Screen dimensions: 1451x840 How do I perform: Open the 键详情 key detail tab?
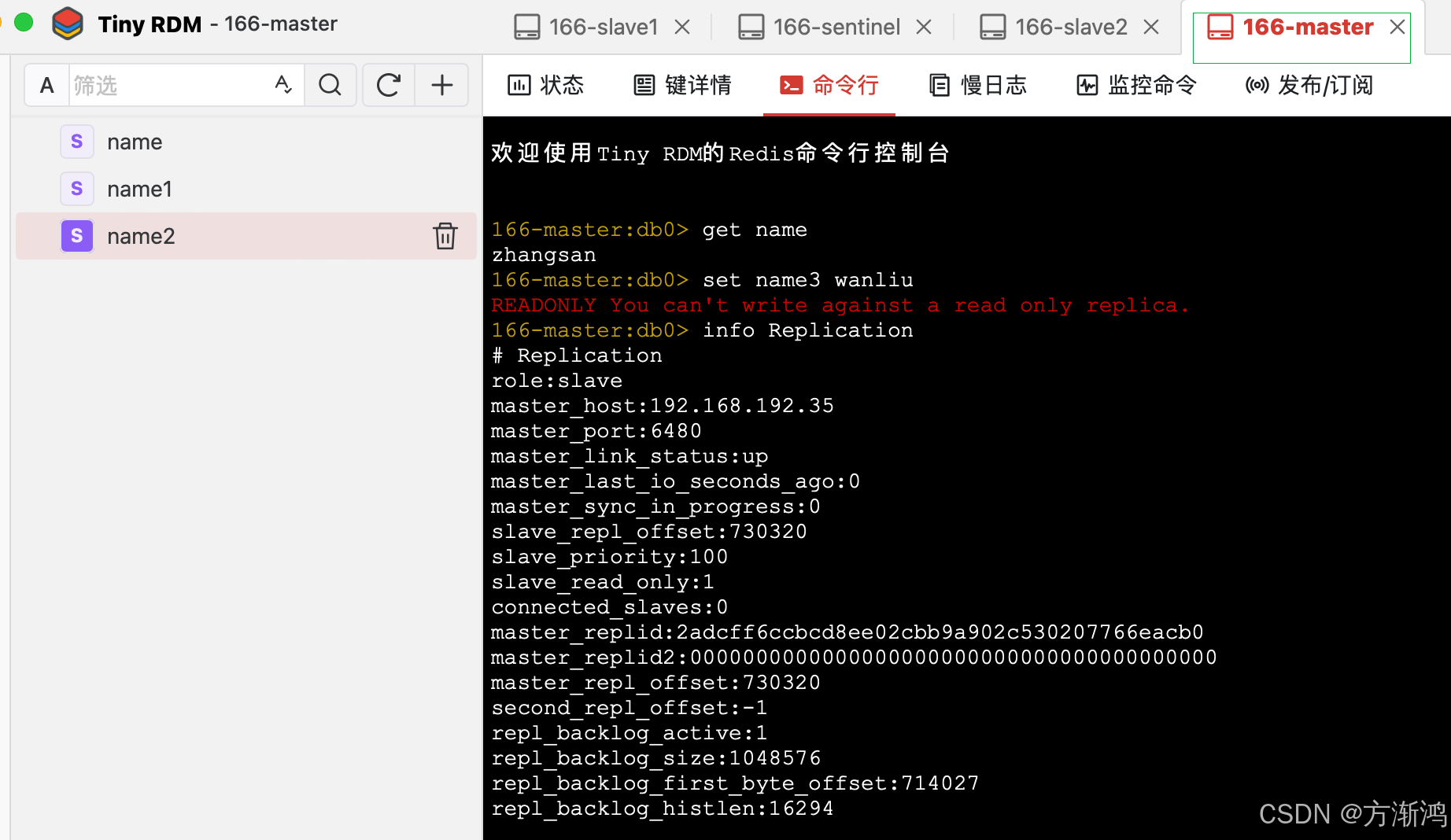click(x=683, y=85)
